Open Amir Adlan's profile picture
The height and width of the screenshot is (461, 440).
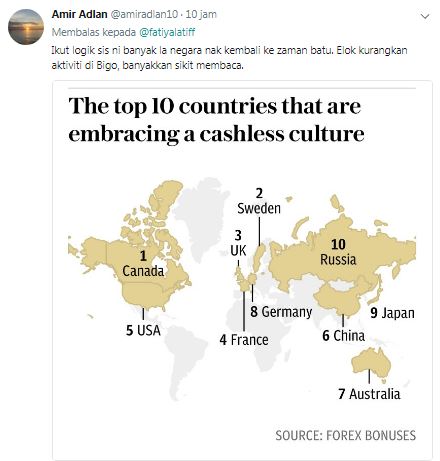pyautogui.click(x=26, y=27)
